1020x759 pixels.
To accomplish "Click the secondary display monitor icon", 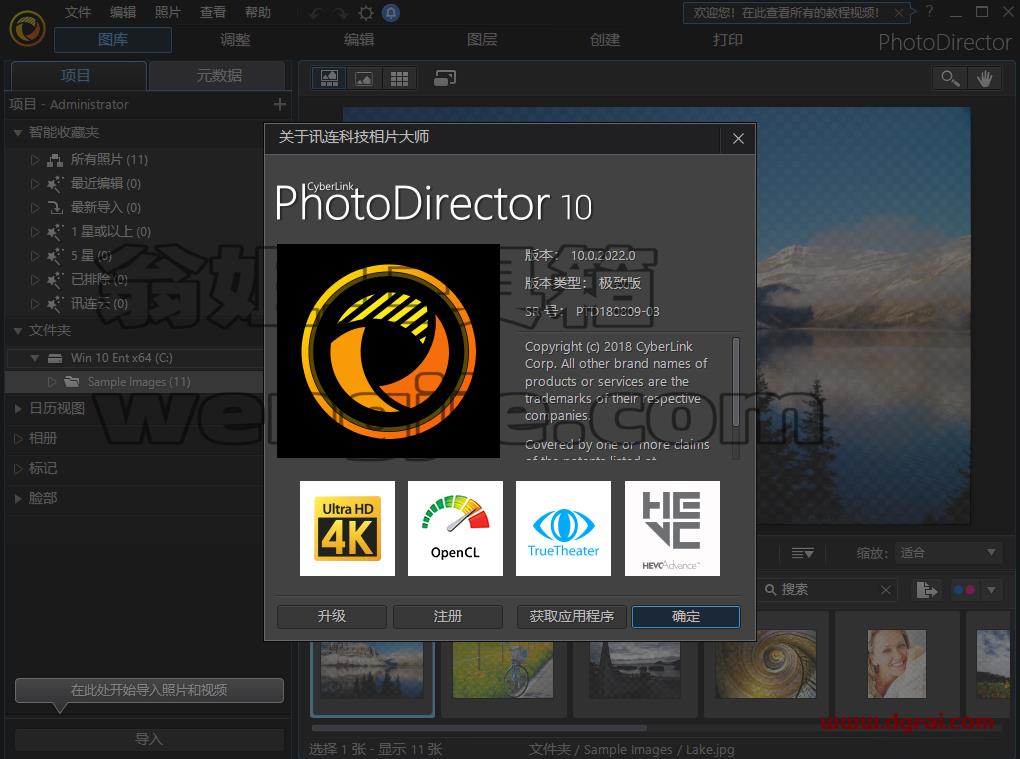I will tap(445, 79).
